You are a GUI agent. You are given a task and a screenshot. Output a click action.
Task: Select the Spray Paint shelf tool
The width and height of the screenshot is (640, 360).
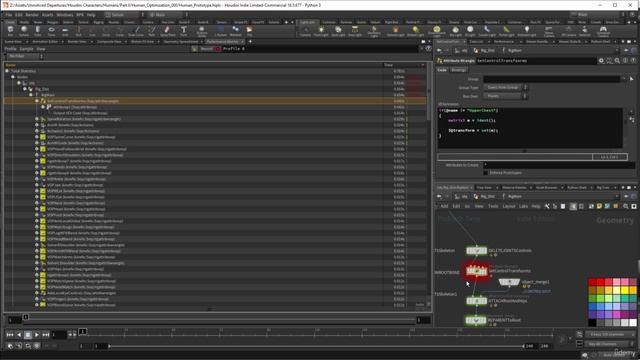pos(167,31)
